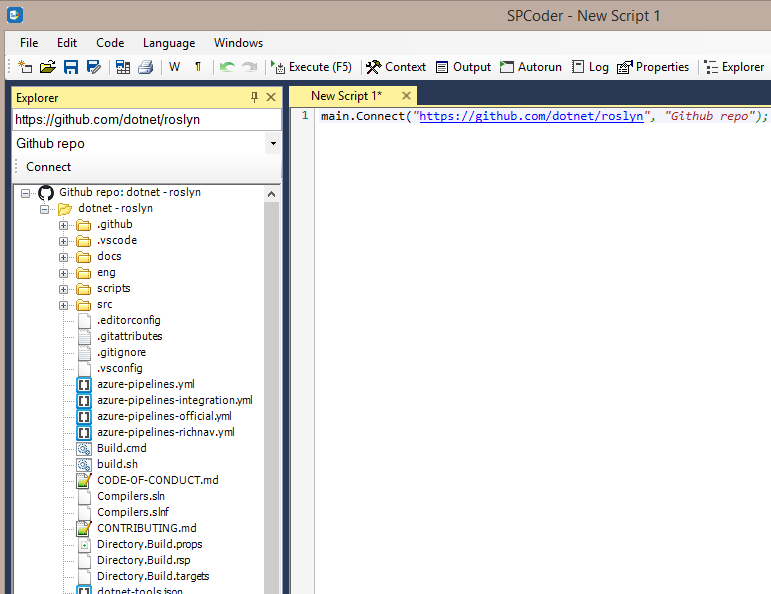Select the .vsconfig file
This screenshot has width=771, height=594.
[120, 368]
